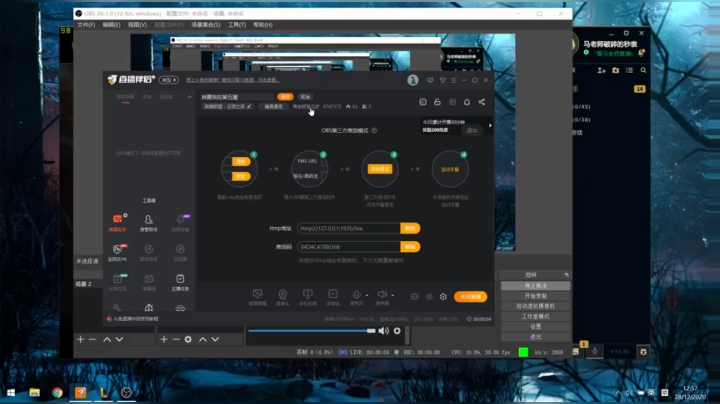Open the 编辑(E) menu in OBS
Image resolution: width=720 pixels, height=404 pixels.
click(x=111, y=25)
